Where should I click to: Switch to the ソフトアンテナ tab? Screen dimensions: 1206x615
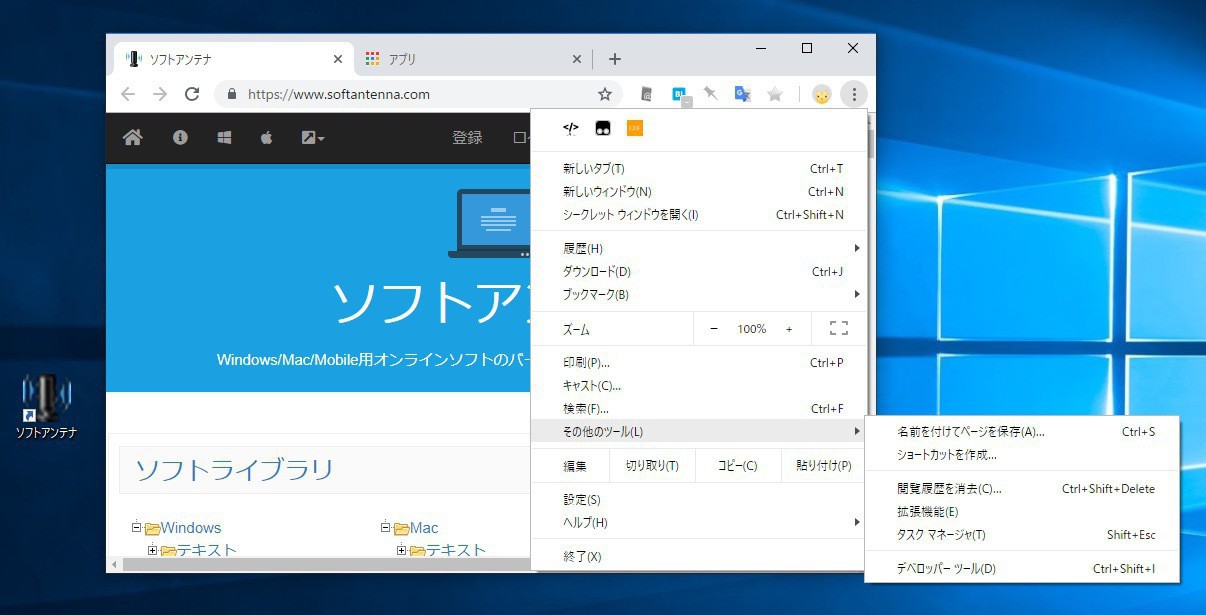pos(232,59)
